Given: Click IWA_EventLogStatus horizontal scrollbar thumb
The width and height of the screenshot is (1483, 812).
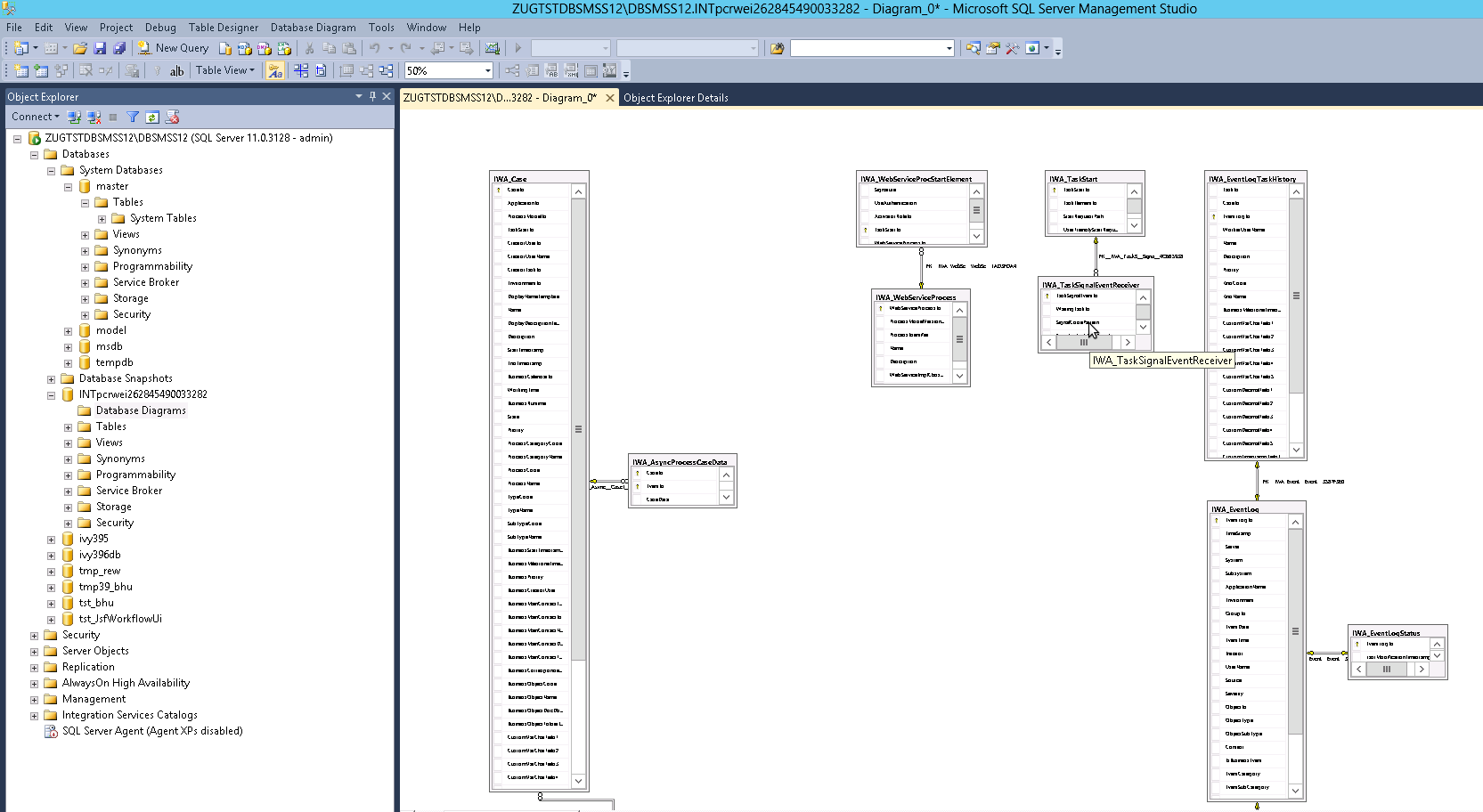Looking at the screenshot, I should tap(1387, 669).
